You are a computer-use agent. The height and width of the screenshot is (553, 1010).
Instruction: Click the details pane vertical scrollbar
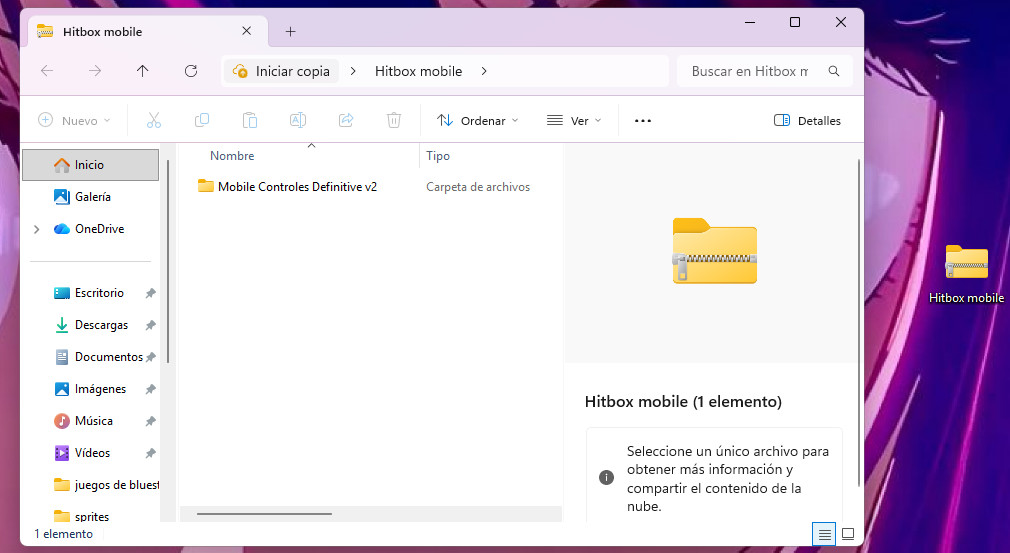coord(859,322)
